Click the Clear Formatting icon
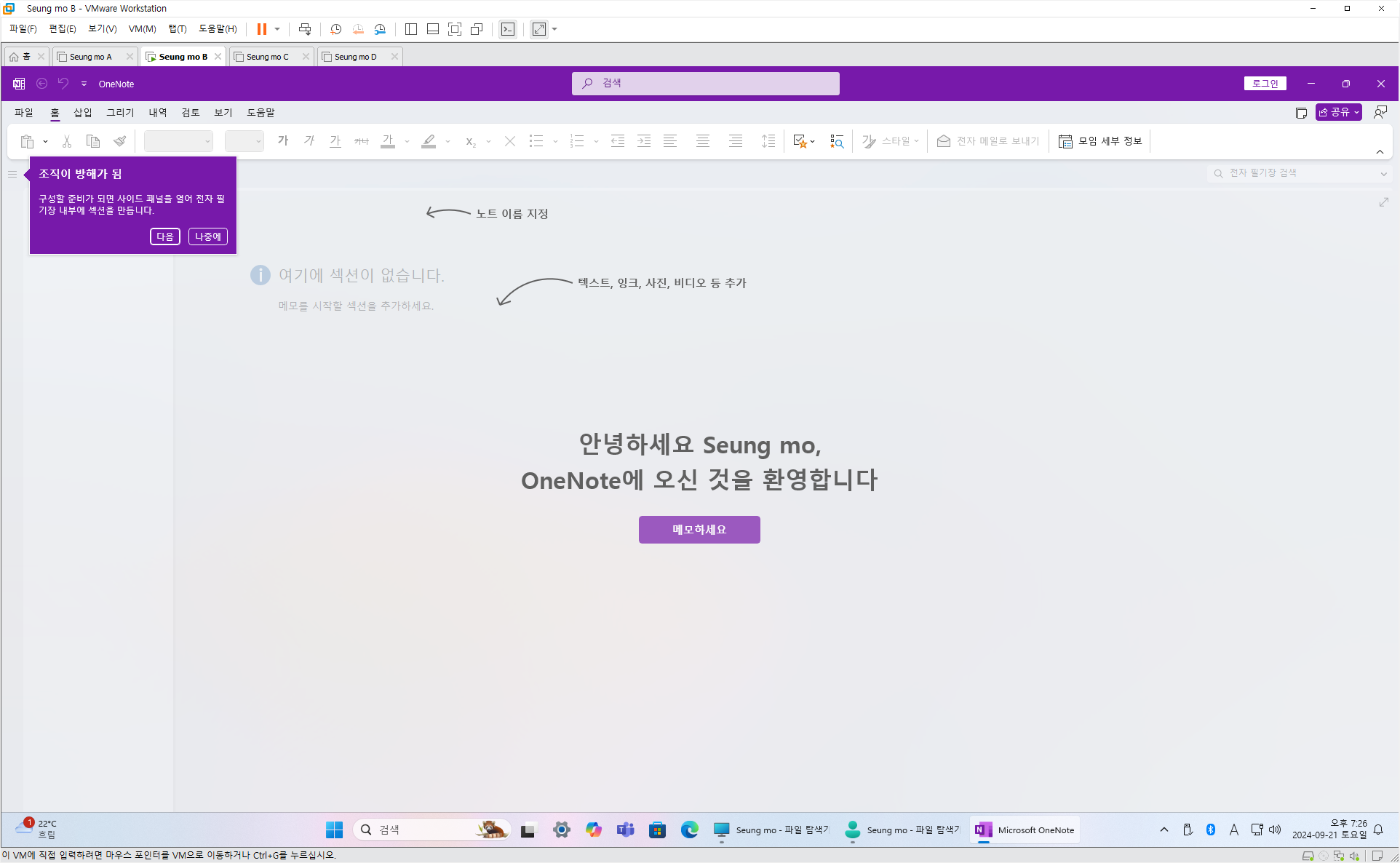 (510, 141)
